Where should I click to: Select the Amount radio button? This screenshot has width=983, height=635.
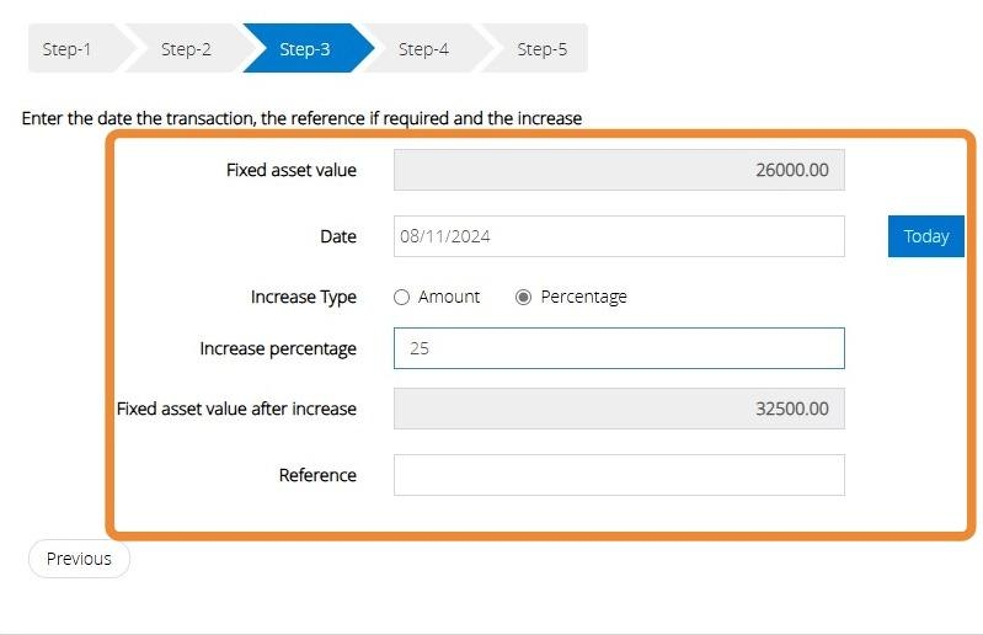402,297
